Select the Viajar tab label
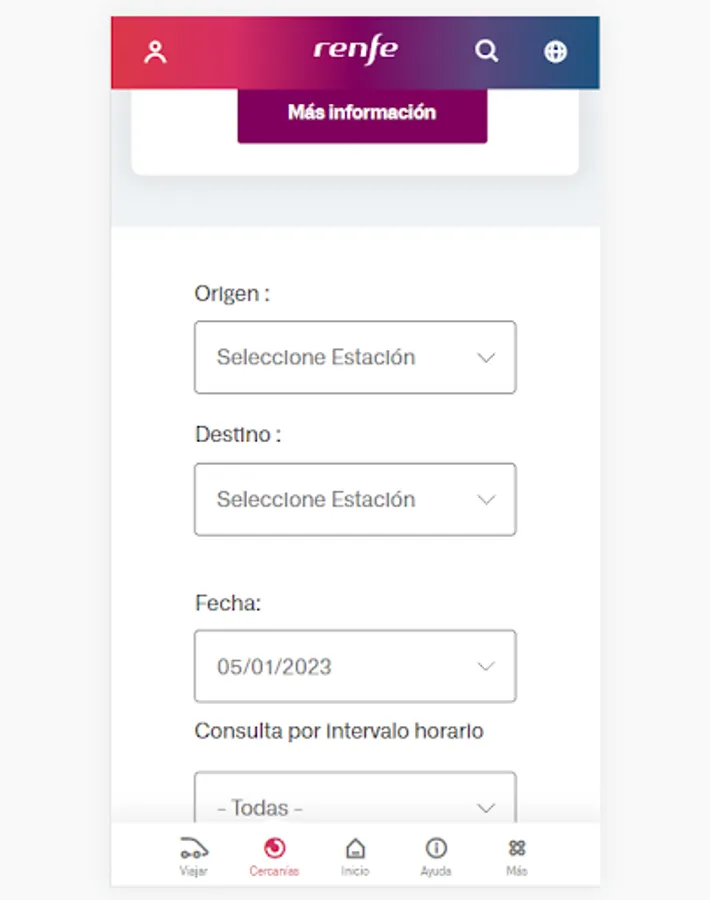The image size is (710, 900). pos(194,872)
